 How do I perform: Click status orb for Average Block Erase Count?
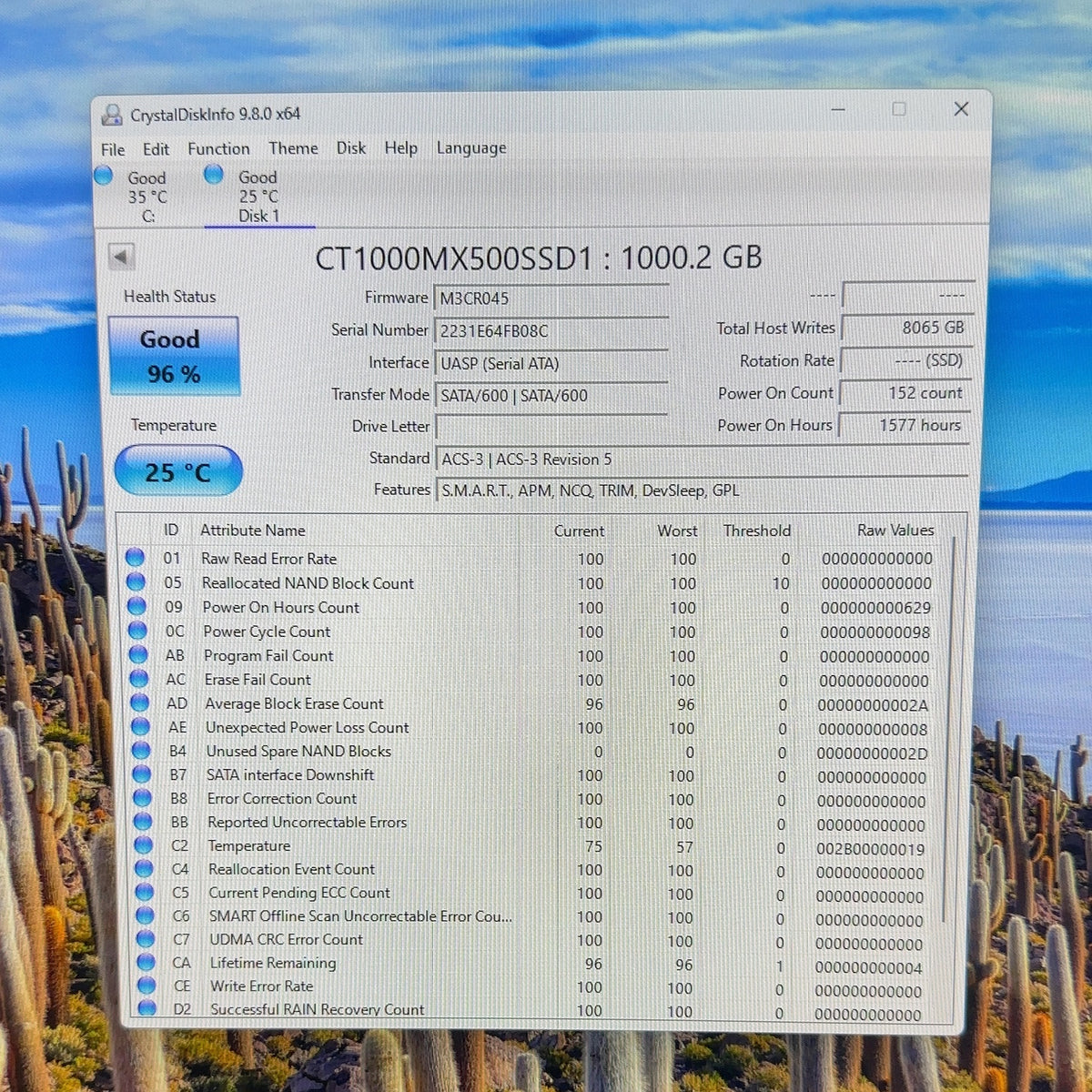[x=139, y=703]
